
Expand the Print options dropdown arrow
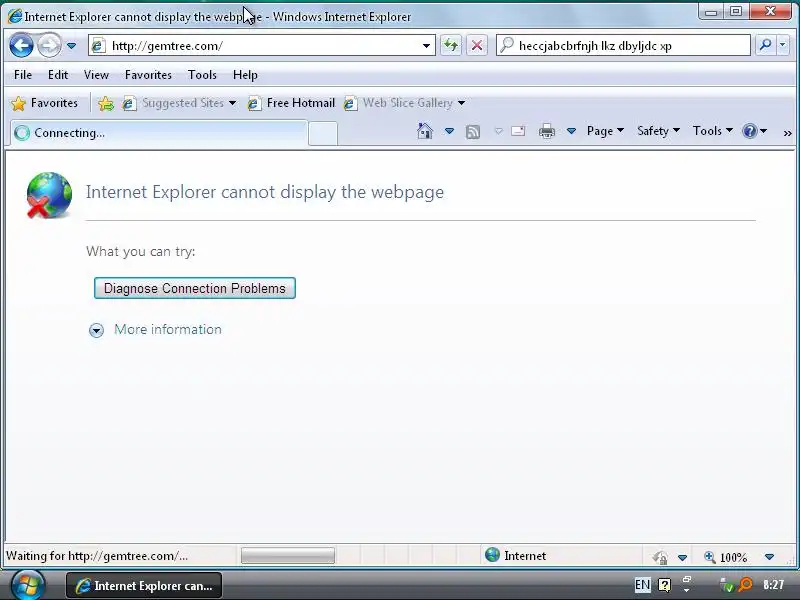pos(571,131)
